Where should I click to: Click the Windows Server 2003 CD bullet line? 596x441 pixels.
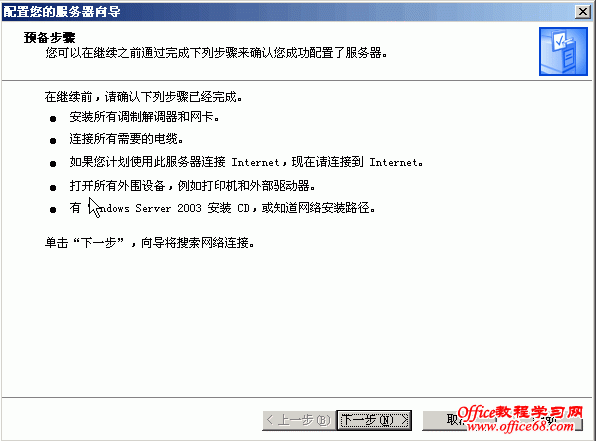pos(222,208)
